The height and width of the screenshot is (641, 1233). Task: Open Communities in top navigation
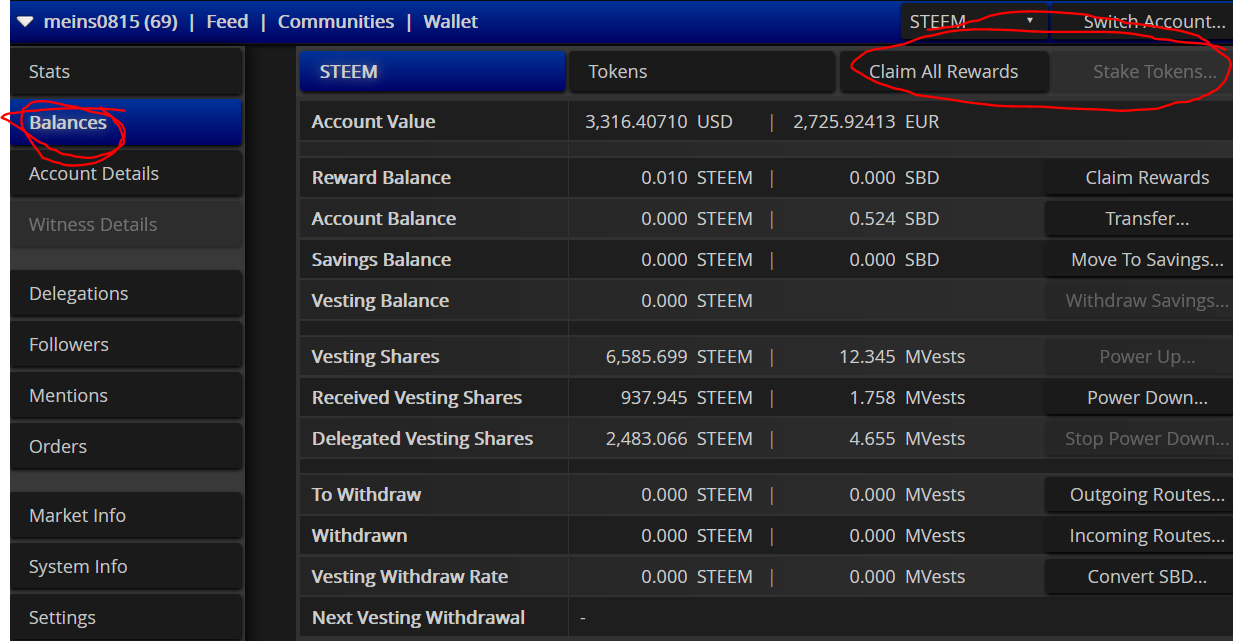336,22
